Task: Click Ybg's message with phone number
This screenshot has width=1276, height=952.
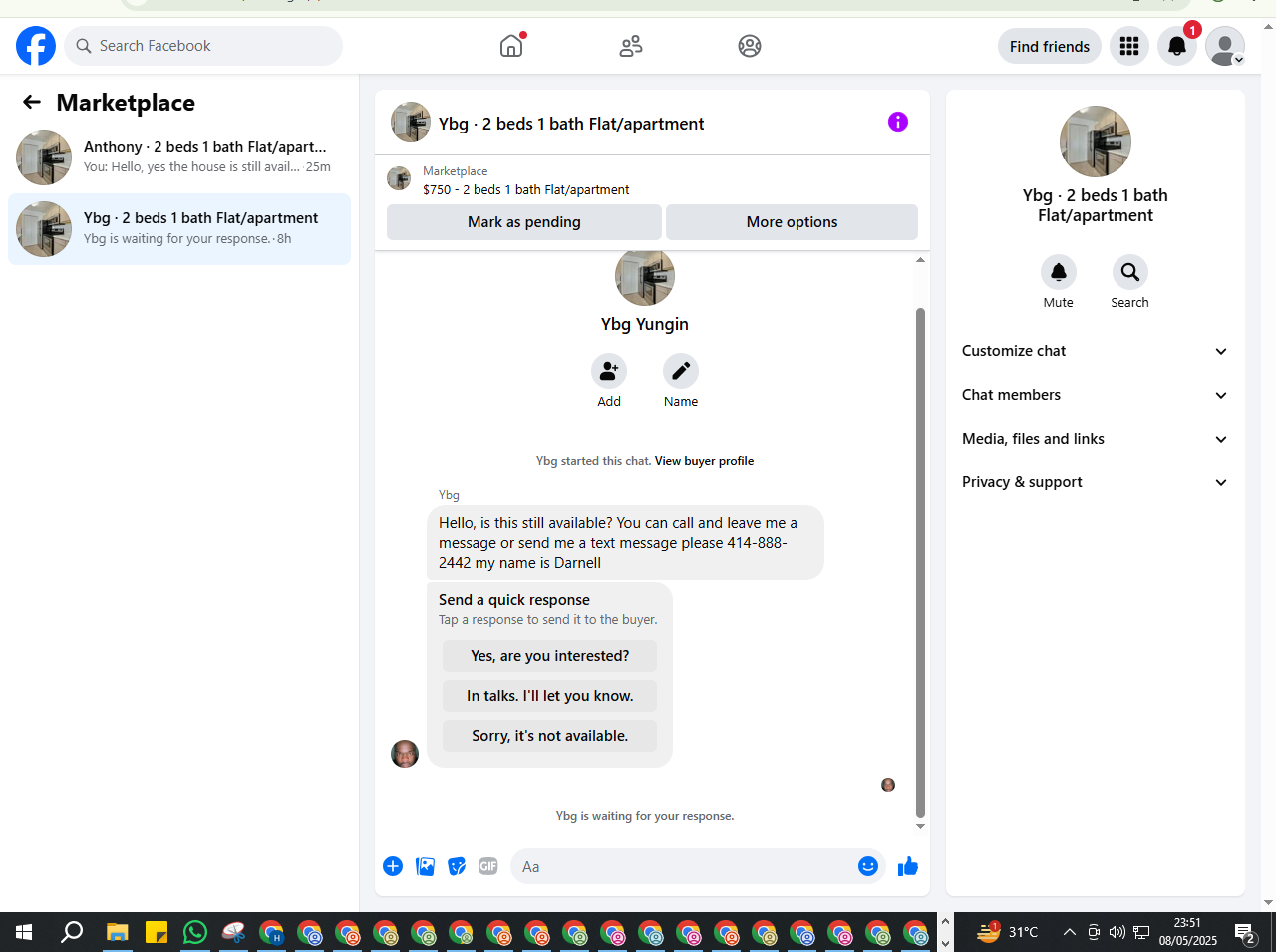Action: (x=625, y=543)
